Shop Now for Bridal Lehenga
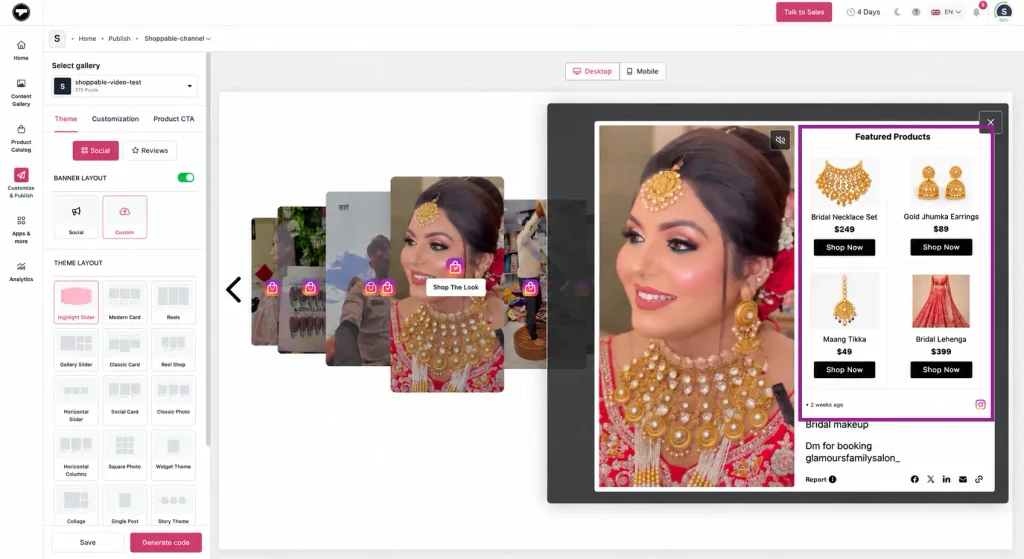 [941, 370]
